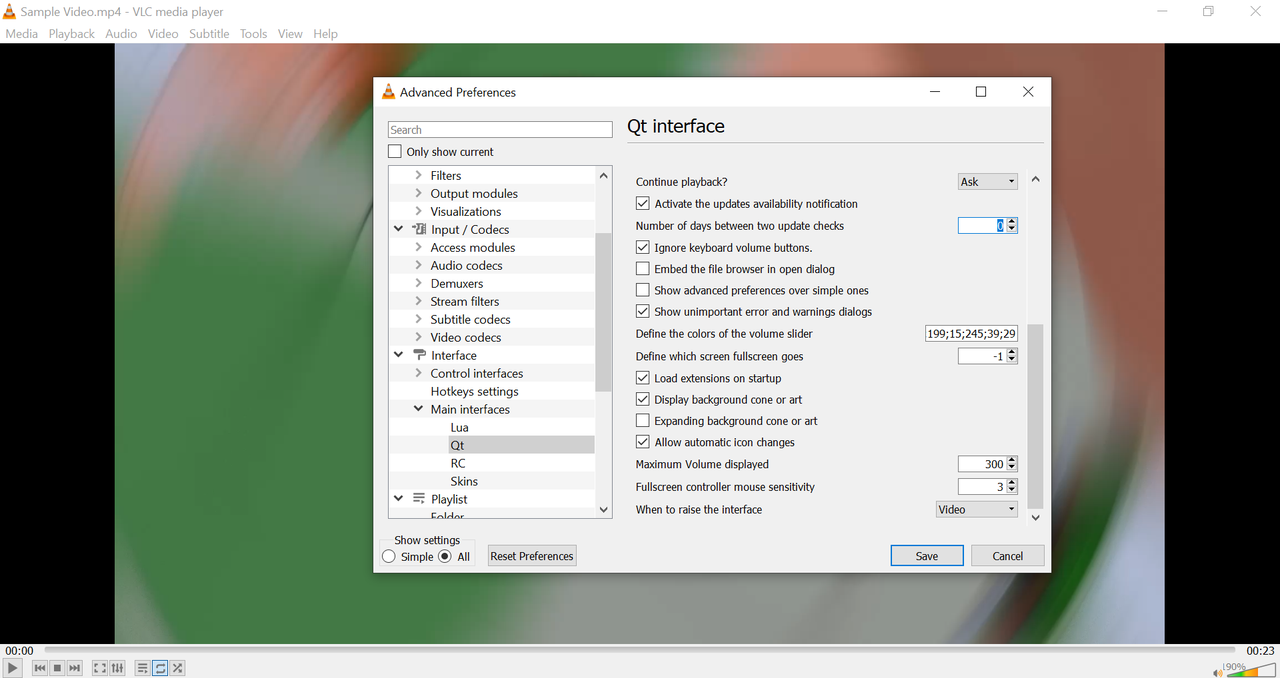Screen dimensions: 1280x678
Task: Close the Advanced Preferences dialog
Action: click(x=1028, y=92)
